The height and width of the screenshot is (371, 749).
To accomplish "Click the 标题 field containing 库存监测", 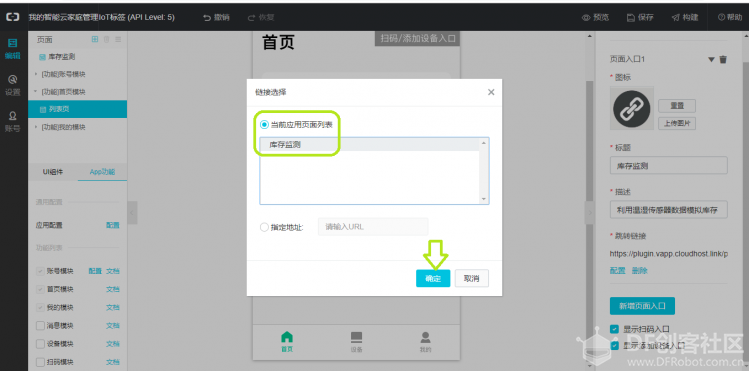I will pyautogui.click(x=669, y=166).
